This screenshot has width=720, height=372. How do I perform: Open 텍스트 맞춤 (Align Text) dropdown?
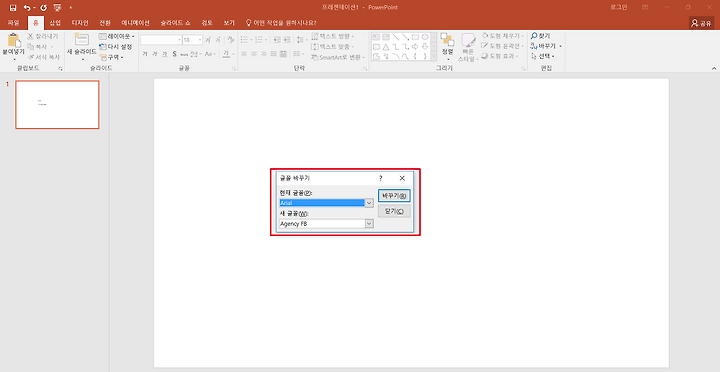pos(333,47)
